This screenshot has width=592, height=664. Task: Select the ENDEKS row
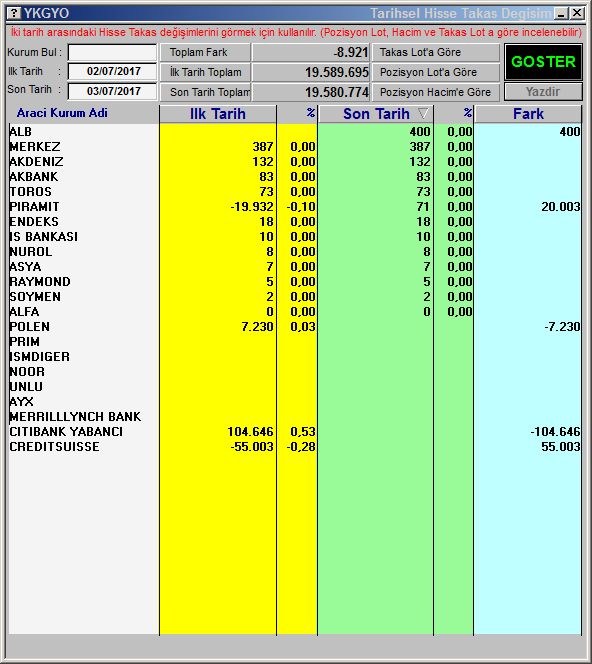point(295,222)
